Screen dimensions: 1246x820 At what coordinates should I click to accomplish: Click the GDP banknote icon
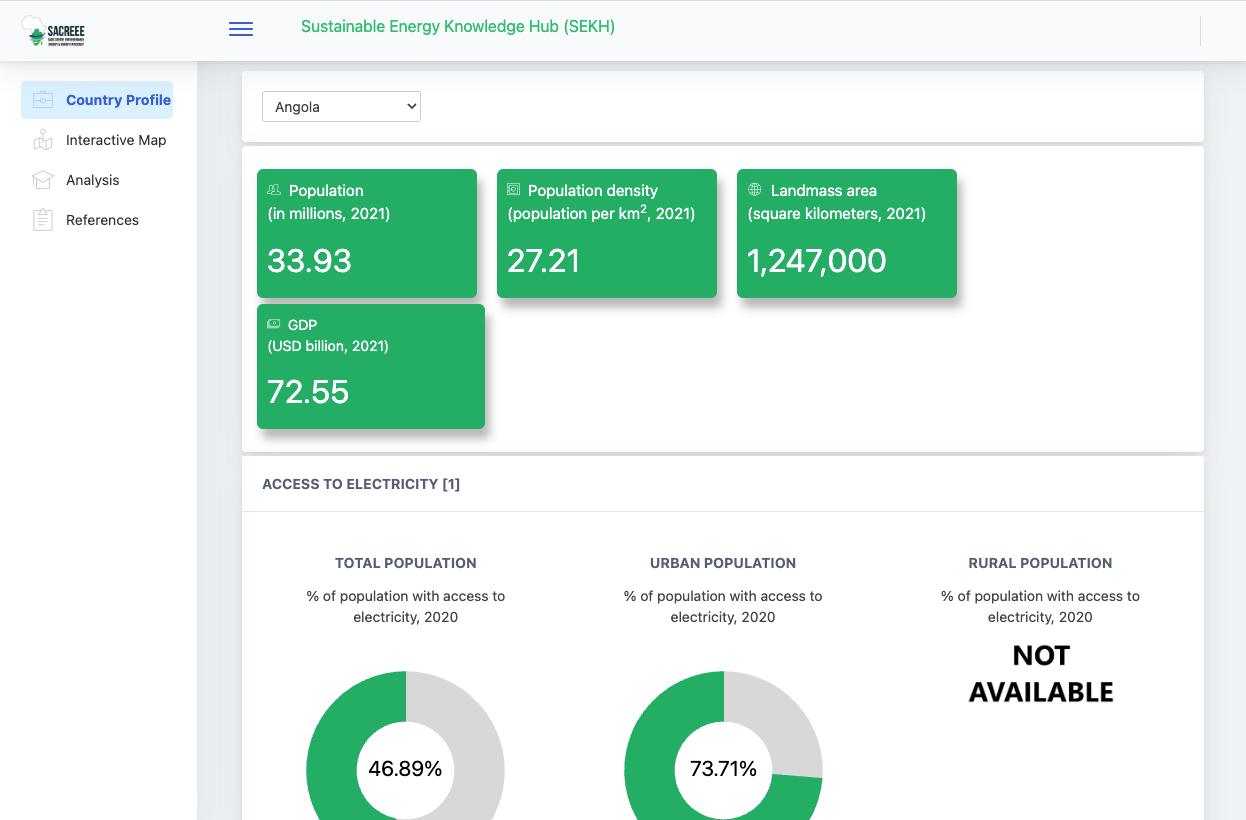tap(272, 323)
